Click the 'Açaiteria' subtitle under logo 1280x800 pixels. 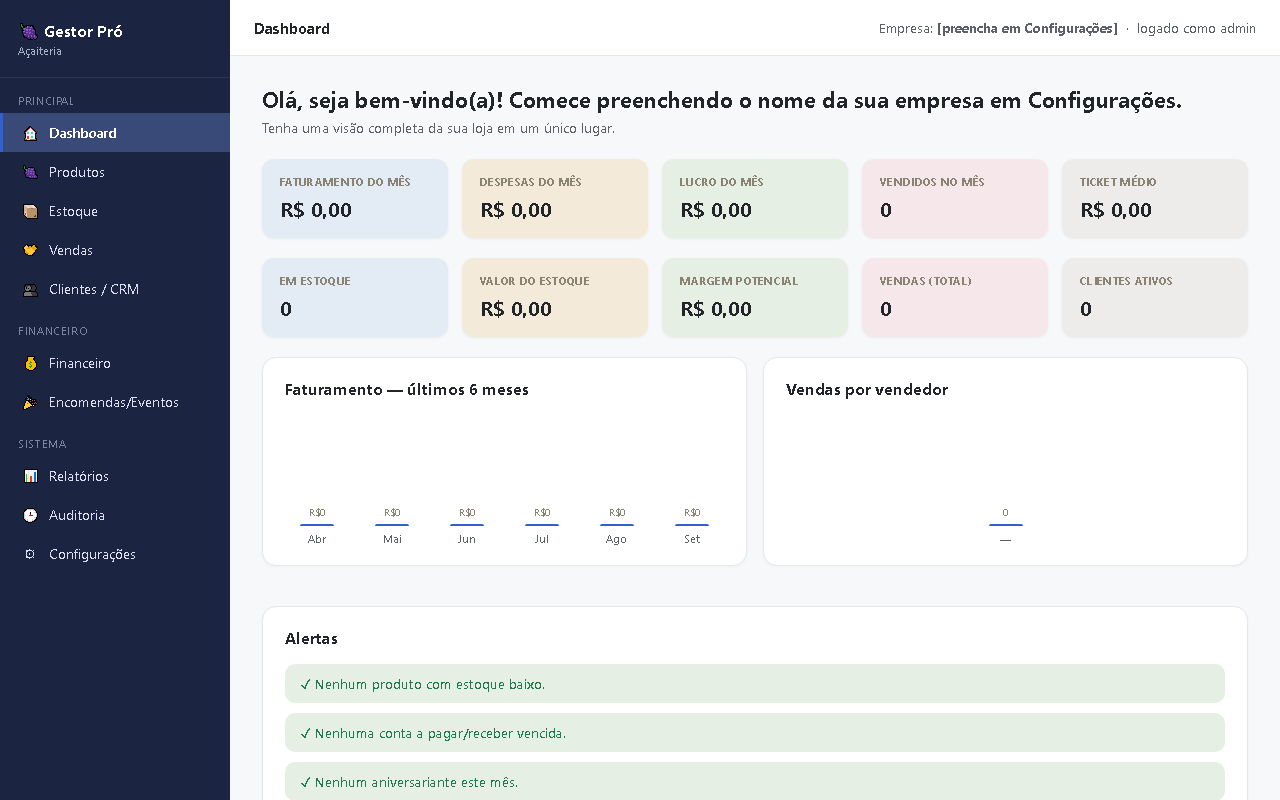[40, 51]
